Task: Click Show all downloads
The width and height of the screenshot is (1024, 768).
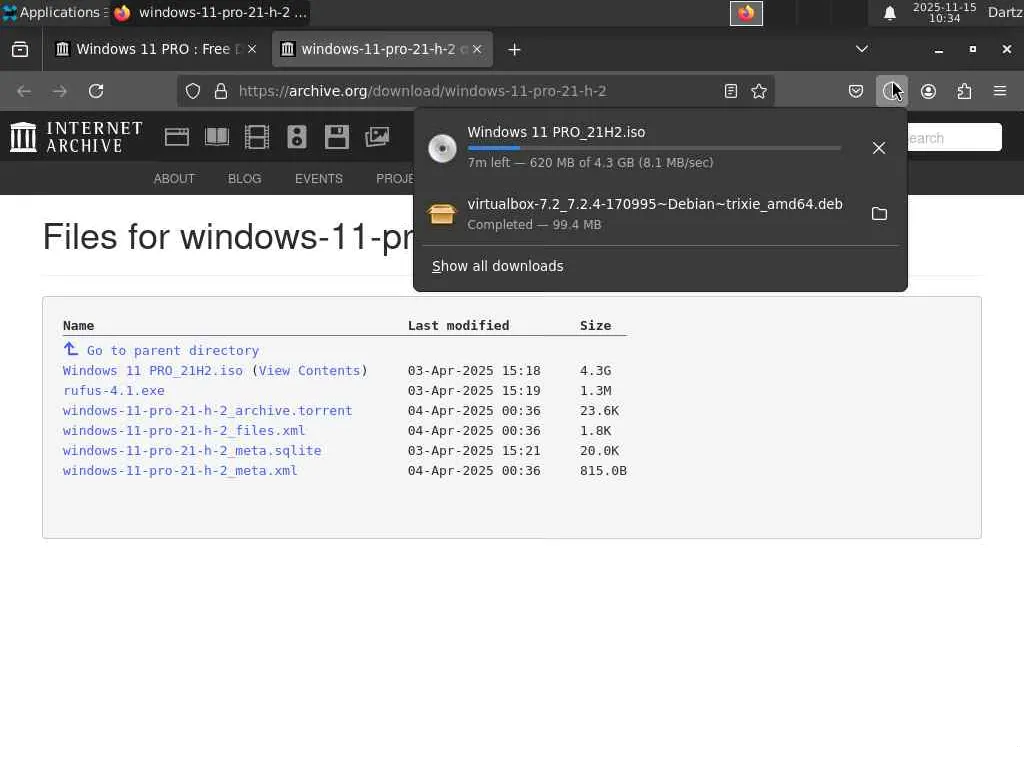Action: pos(498,266)
